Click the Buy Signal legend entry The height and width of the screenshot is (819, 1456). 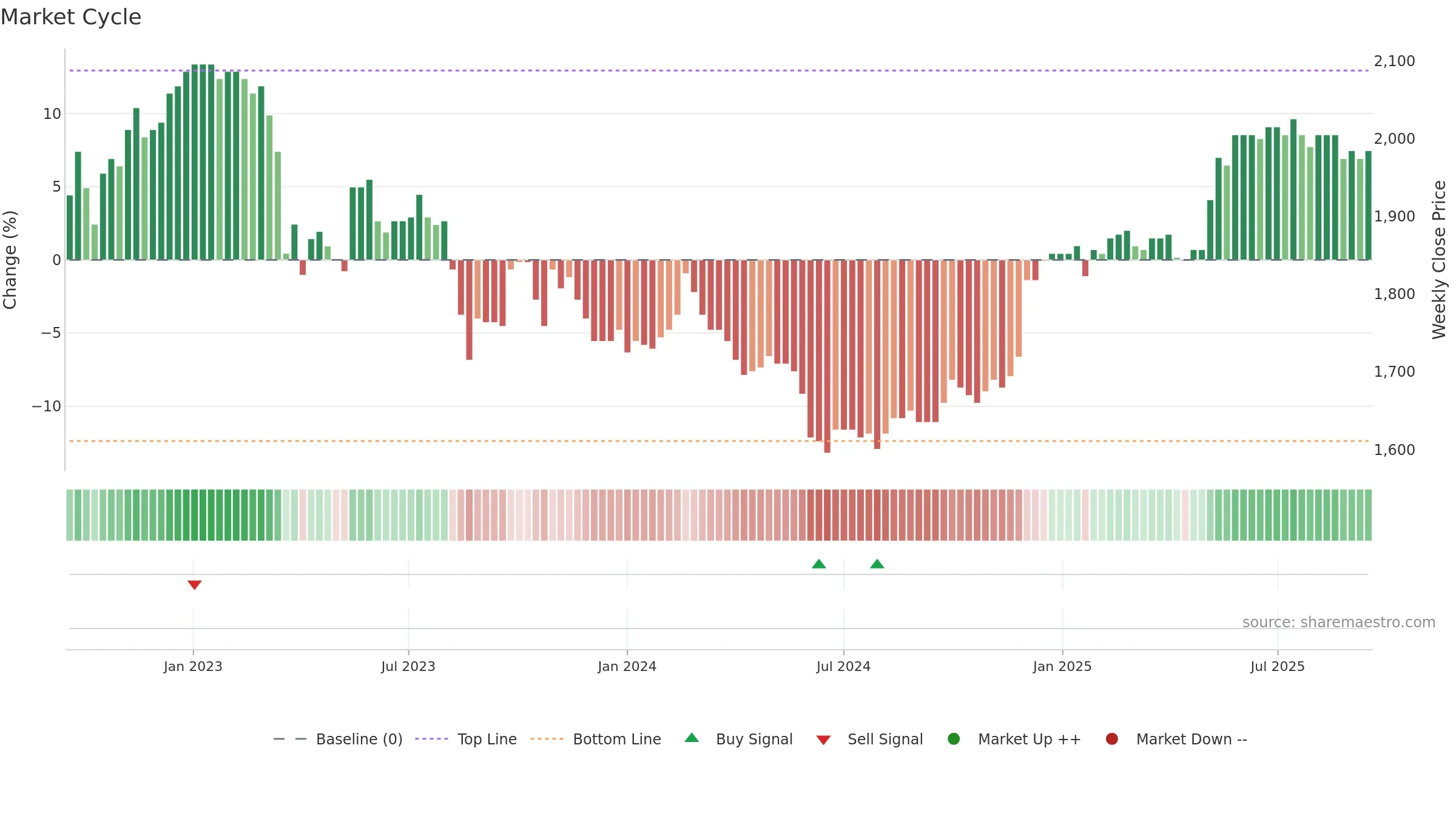[738, 739]
